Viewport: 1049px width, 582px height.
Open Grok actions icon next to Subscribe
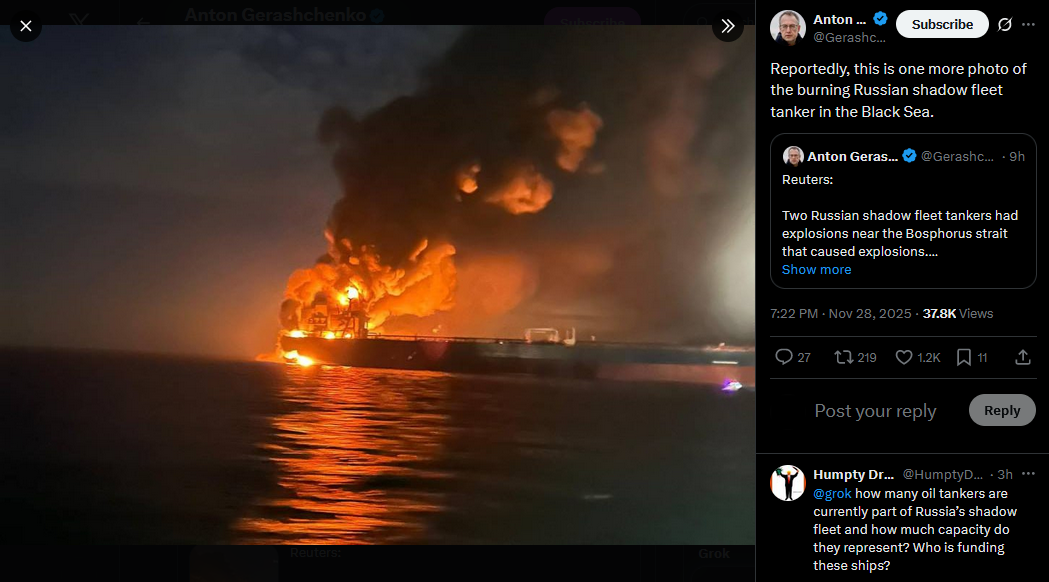[1004, 25]
